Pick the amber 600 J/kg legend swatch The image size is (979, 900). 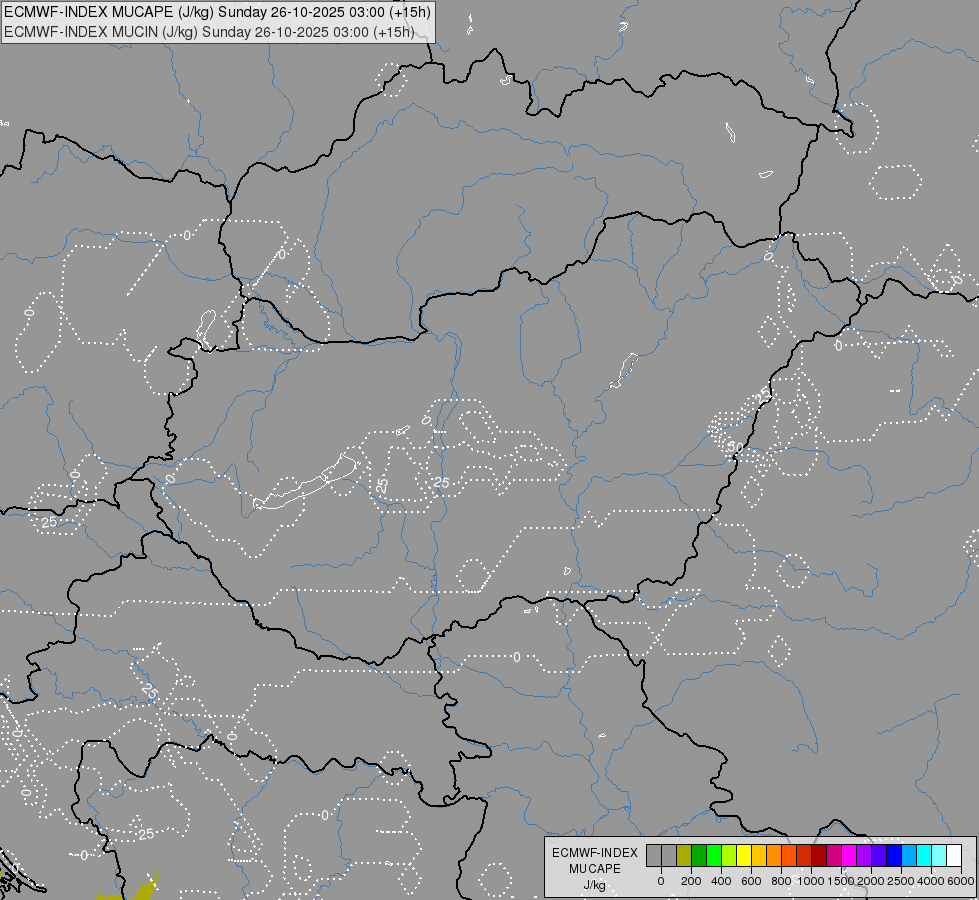click(x=759, y=855)
